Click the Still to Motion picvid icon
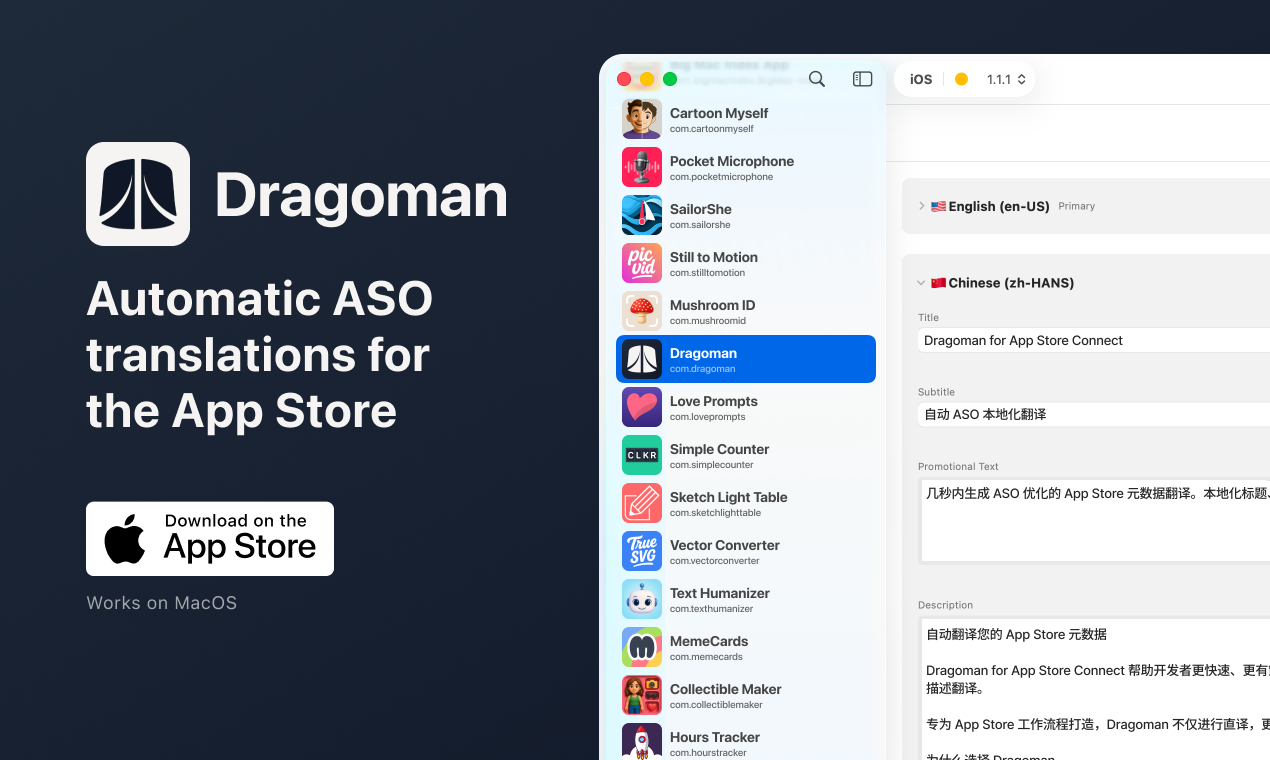Image resolution: width=1270 pixels, height=760 pixels. click(x=642, y=263)
